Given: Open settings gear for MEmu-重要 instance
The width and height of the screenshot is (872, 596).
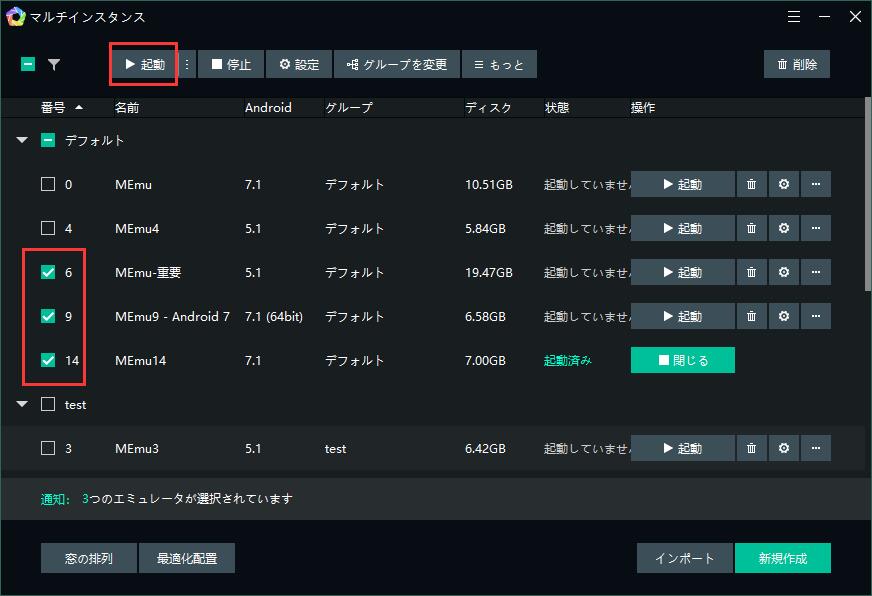Looking at the screenshot, I should tap(783, 272).
